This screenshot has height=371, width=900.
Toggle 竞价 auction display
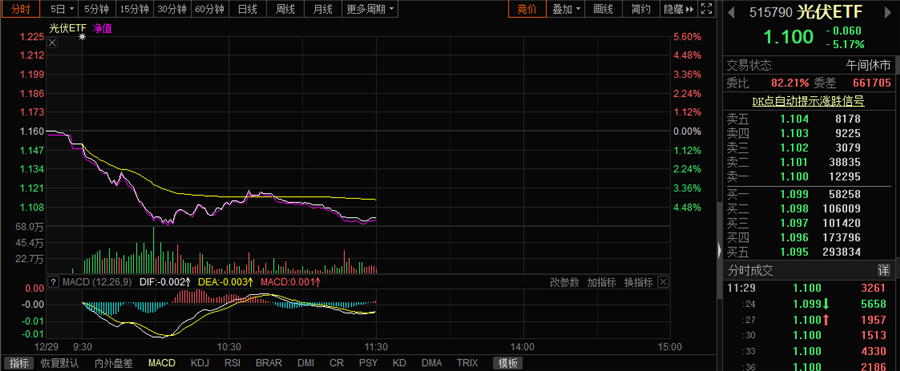tap(526, 9)
